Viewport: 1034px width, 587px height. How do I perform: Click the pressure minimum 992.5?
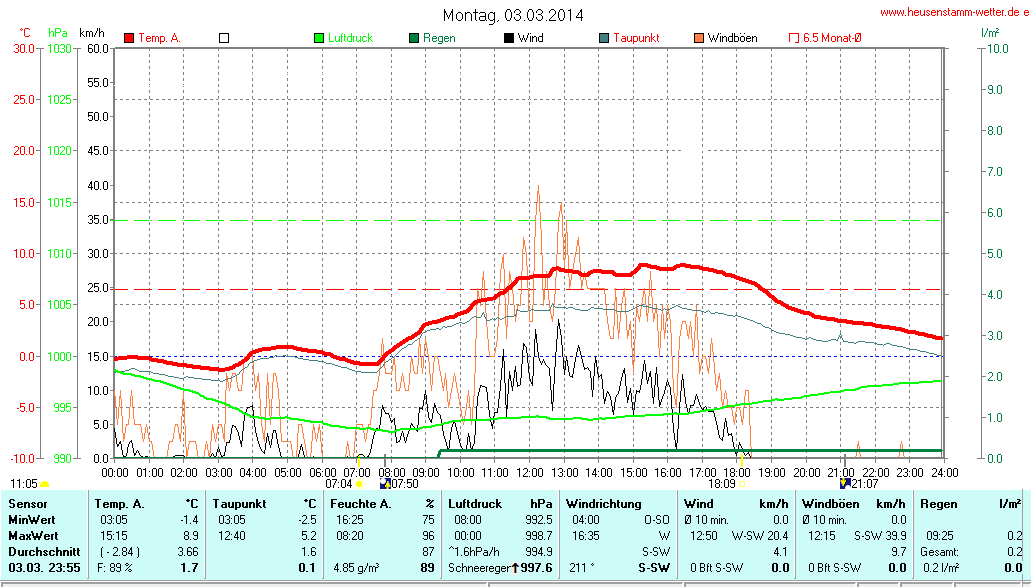pyautogui.click(x=539, y=520)
